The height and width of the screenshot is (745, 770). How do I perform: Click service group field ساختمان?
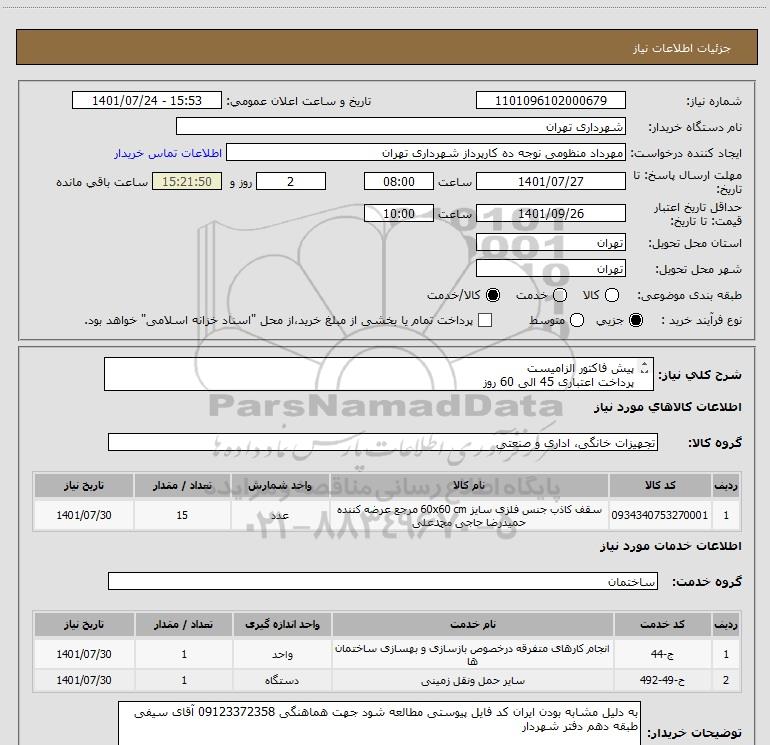383,581
